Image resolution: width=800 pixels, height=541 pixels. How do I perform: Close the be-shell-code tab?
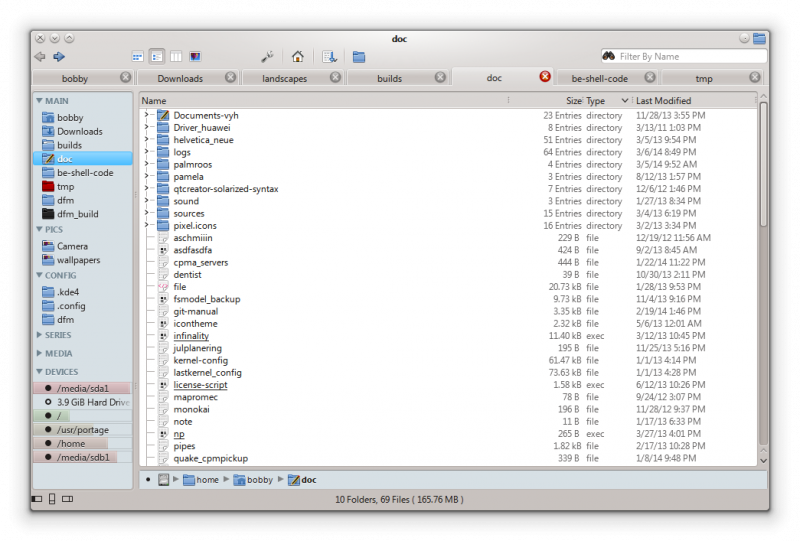(649, 77)
